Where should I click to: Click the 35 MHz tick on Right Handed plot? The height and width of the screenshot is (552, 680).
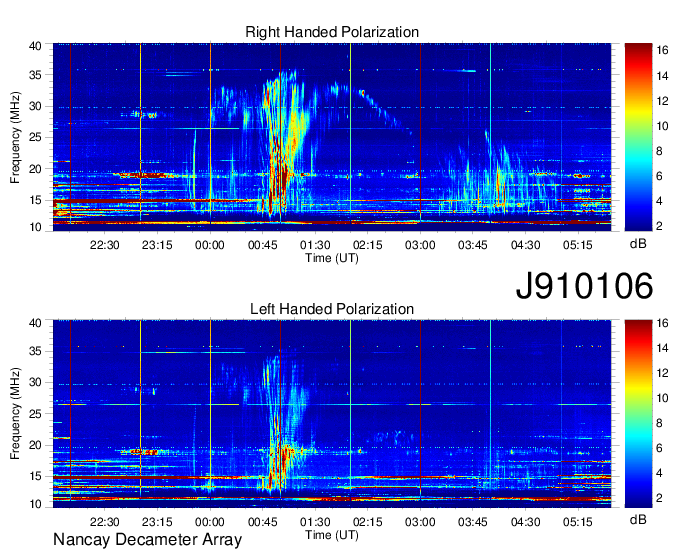(35, 75)
